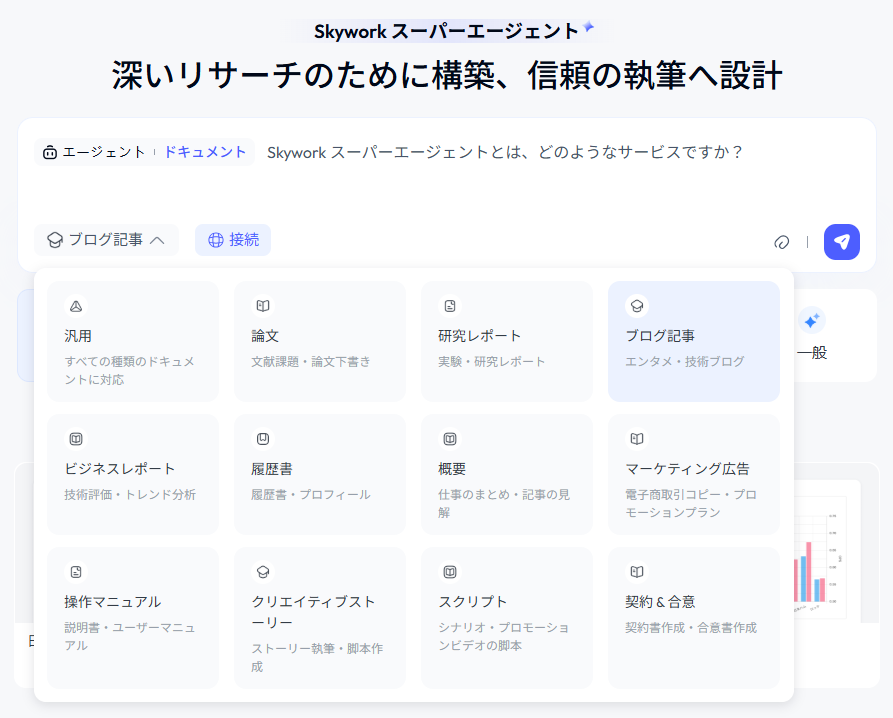893x718 pixels.
Task: Choose スクリプト option
Action: pyautogui.click(x=507, y=618)
